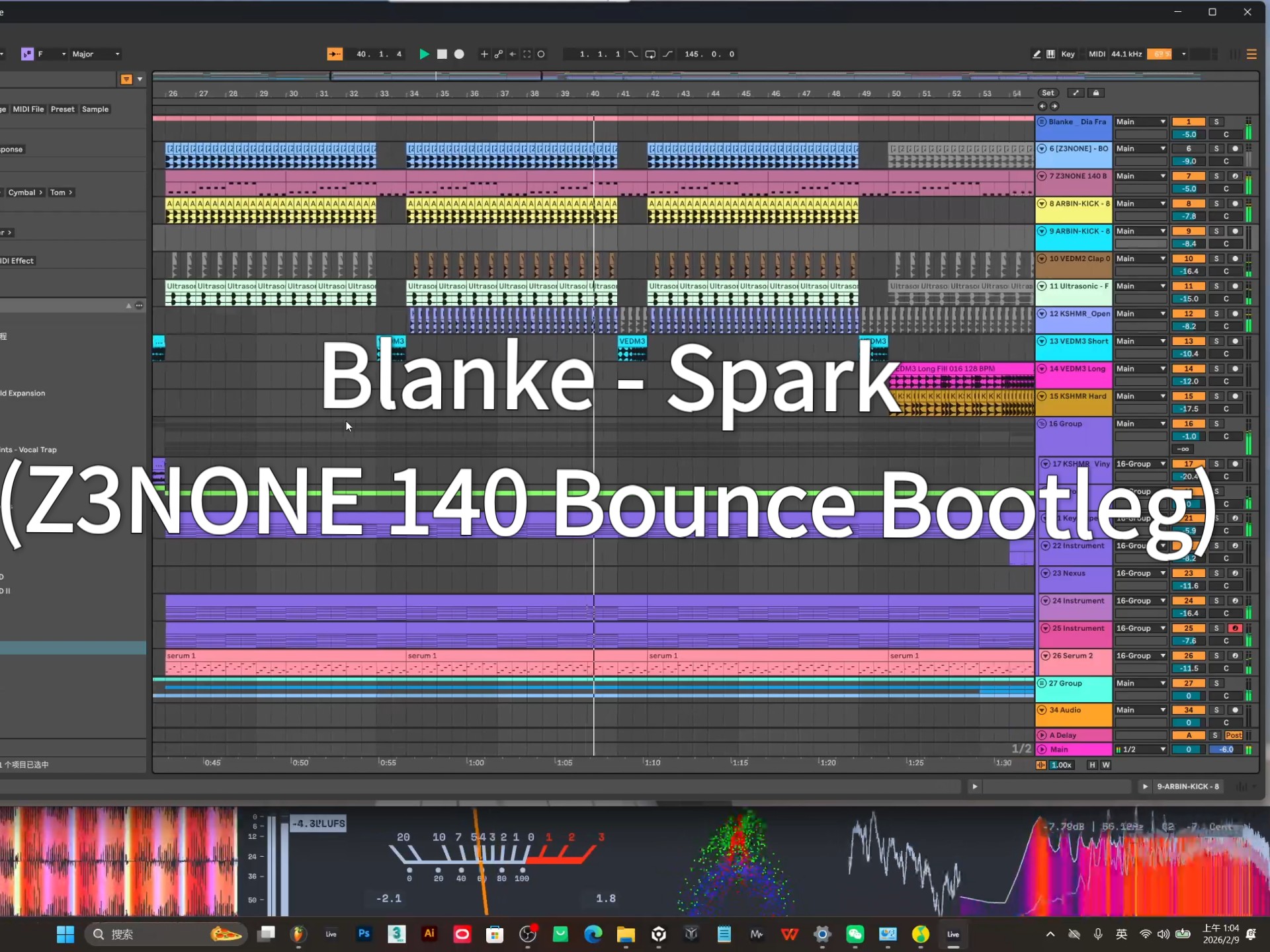The image size is (1270, 952).
Task: Toggle the Punch-In switch icon
Action: pos(634,54)
